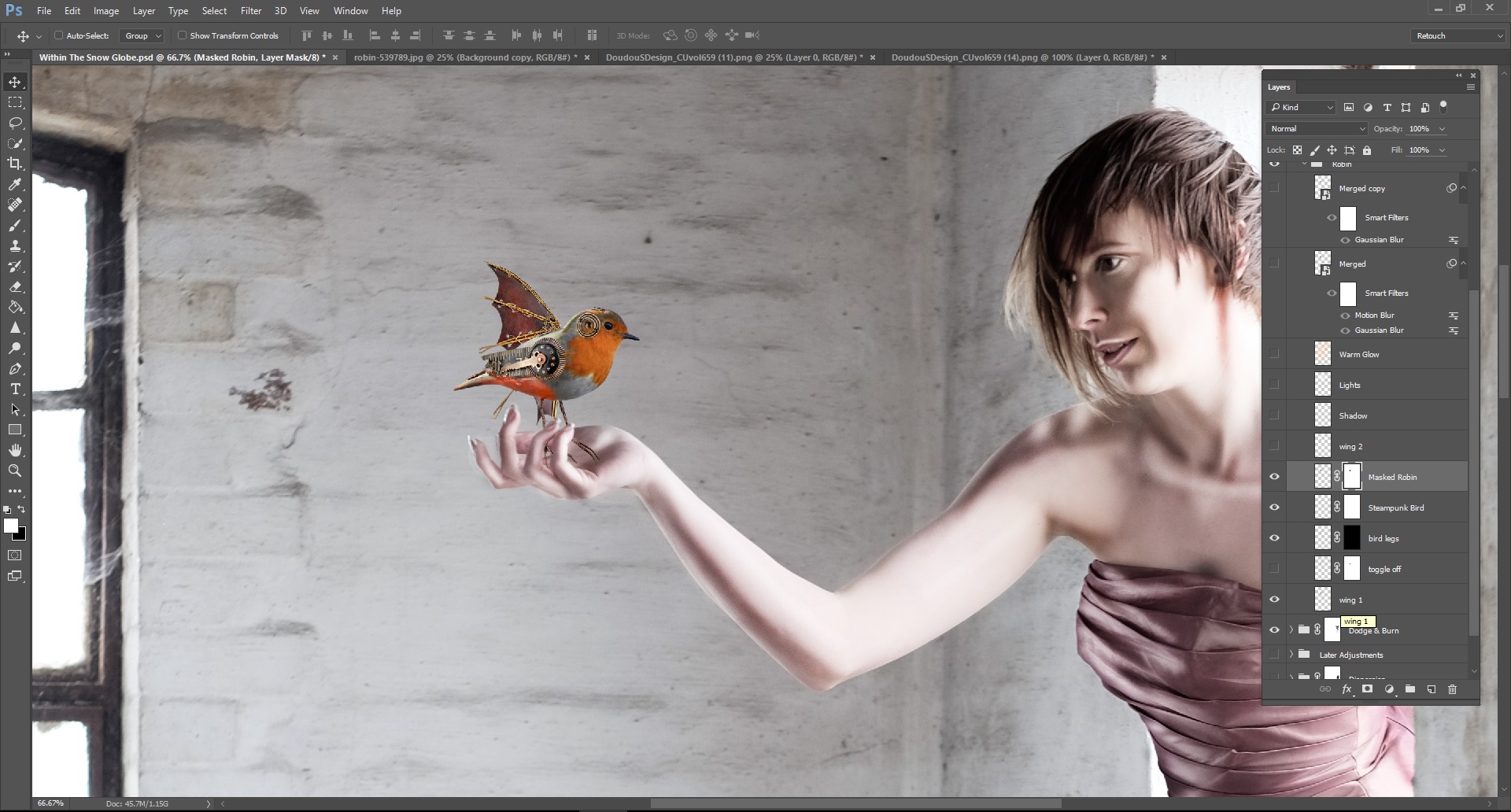Switch to the robin-539789.jpg document tab

coord(464,57)
